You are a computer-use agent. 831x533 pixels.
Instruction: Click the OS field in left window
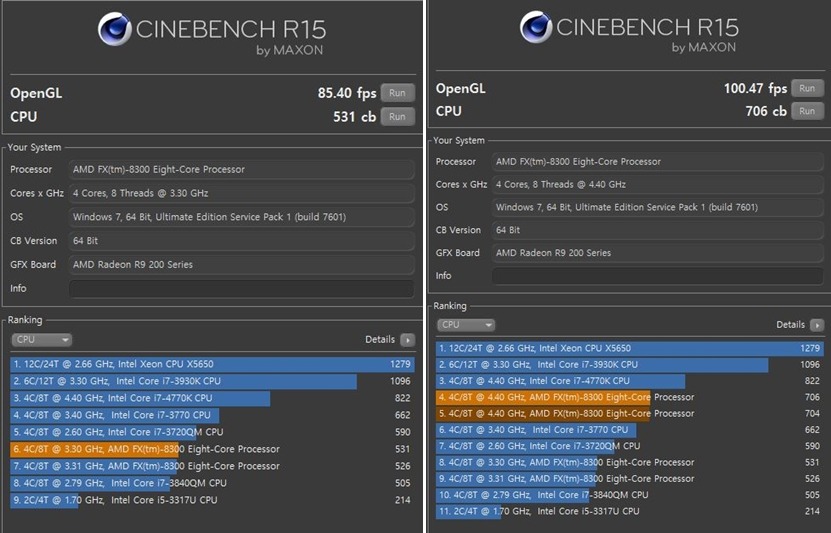[241, 217]
